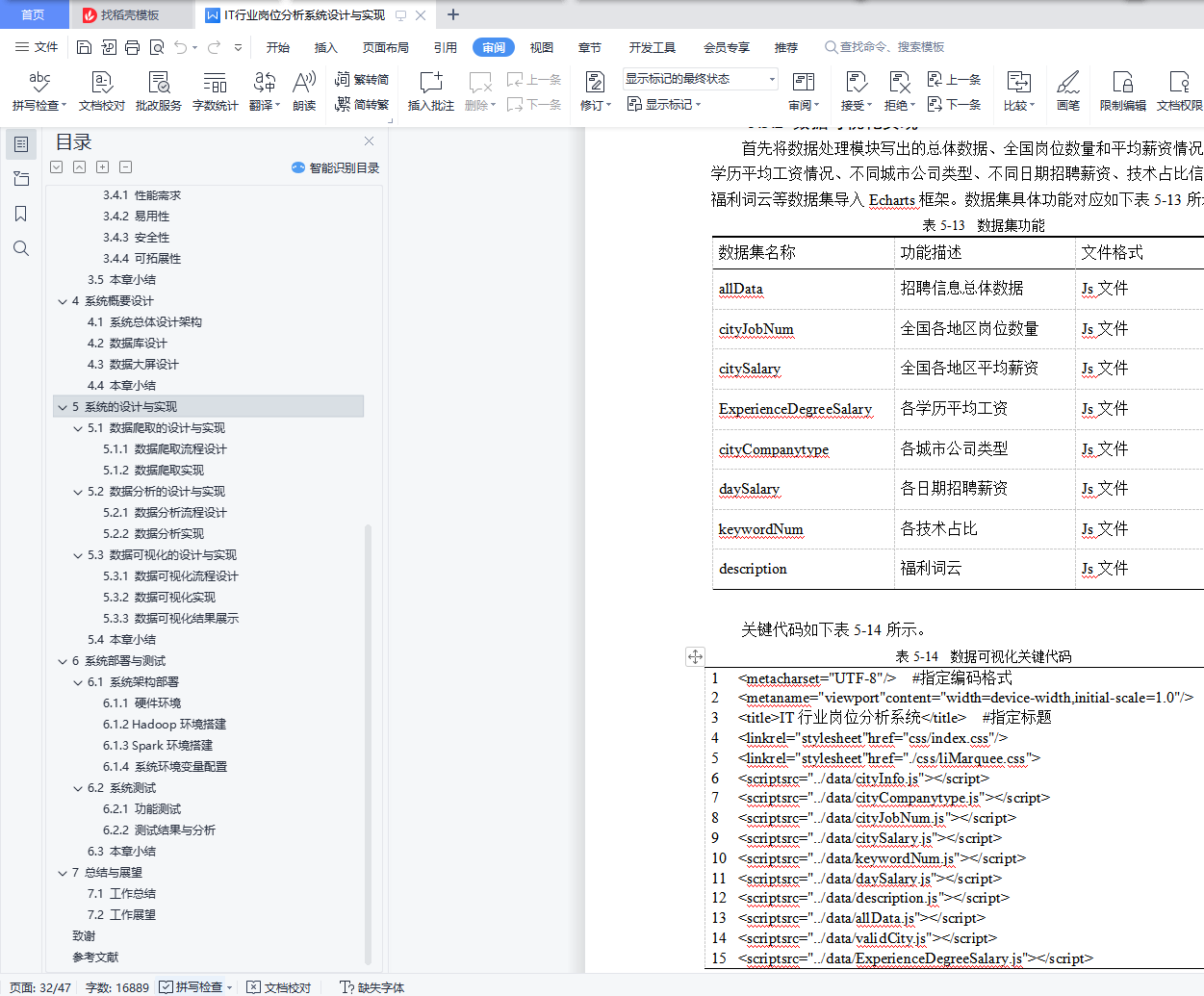Open 文档校对 document proofreading tool

coord(102,91)
